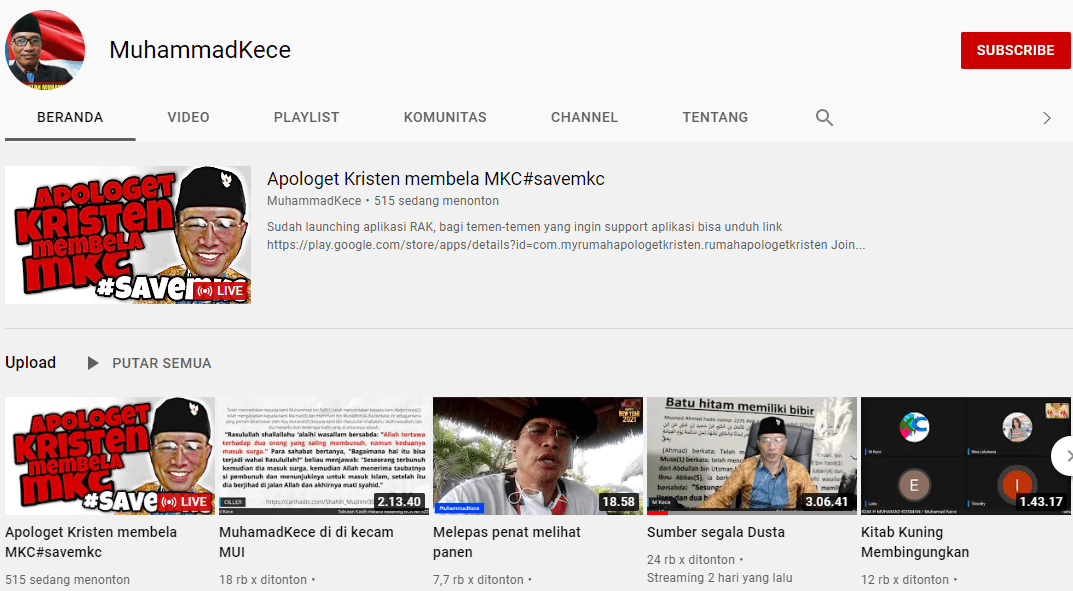
Task: Switch to the Beranda tab
Action: point(70,117)
